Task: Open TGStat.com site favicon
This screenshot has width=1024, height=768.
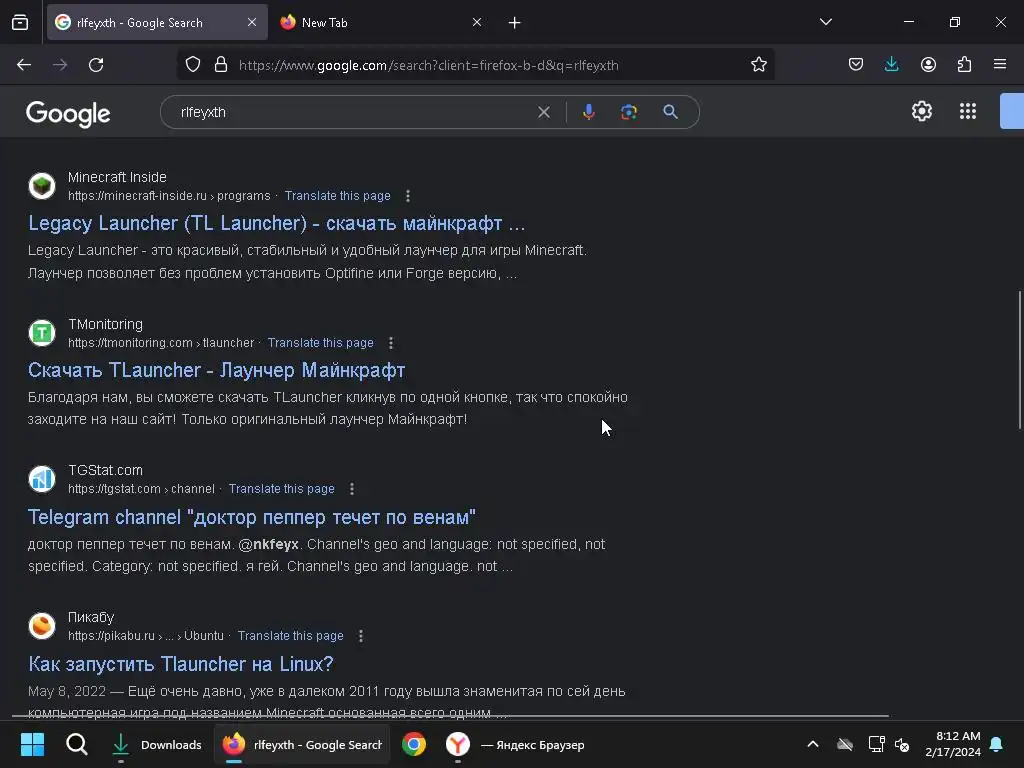Action: pyautogui.click(x=42, y=479)
